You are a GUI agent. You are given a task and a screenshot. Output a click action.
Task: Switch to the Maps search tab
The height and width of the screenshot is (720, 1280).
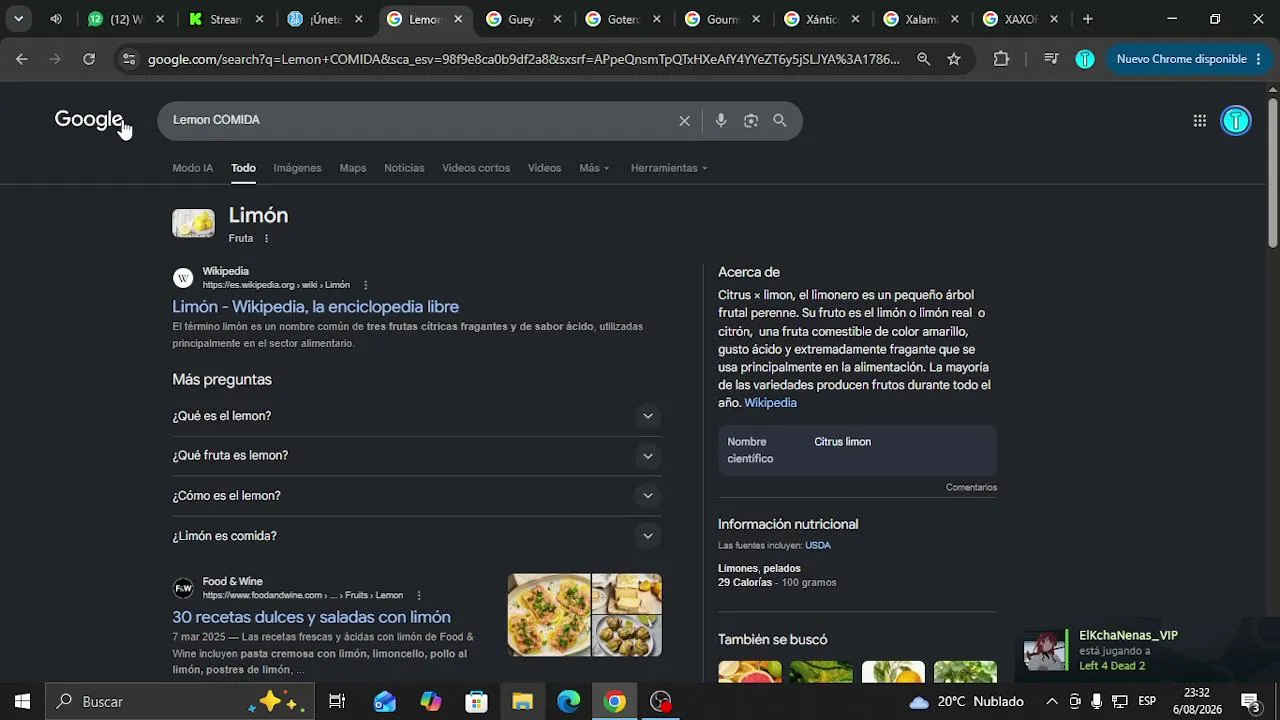coord(353,168)
